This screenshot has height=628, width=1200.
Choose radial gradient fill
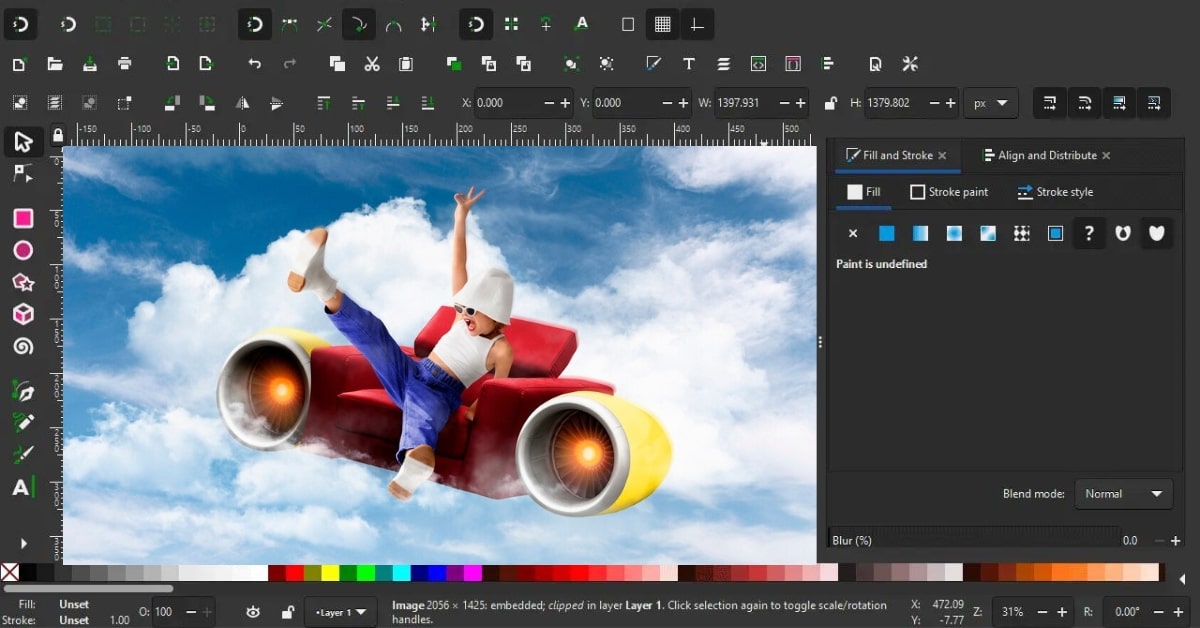click(954, 233)
